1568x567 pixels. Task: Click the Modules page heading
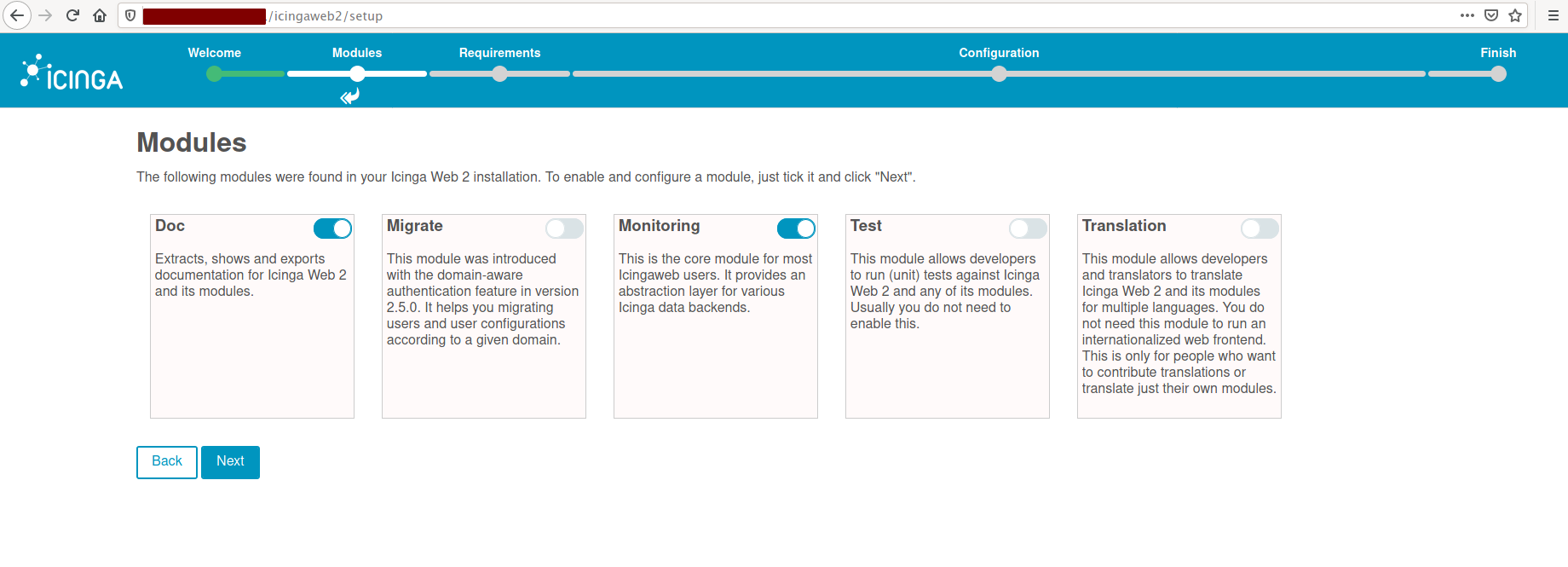pyautogui.click(x=192, y=142)
